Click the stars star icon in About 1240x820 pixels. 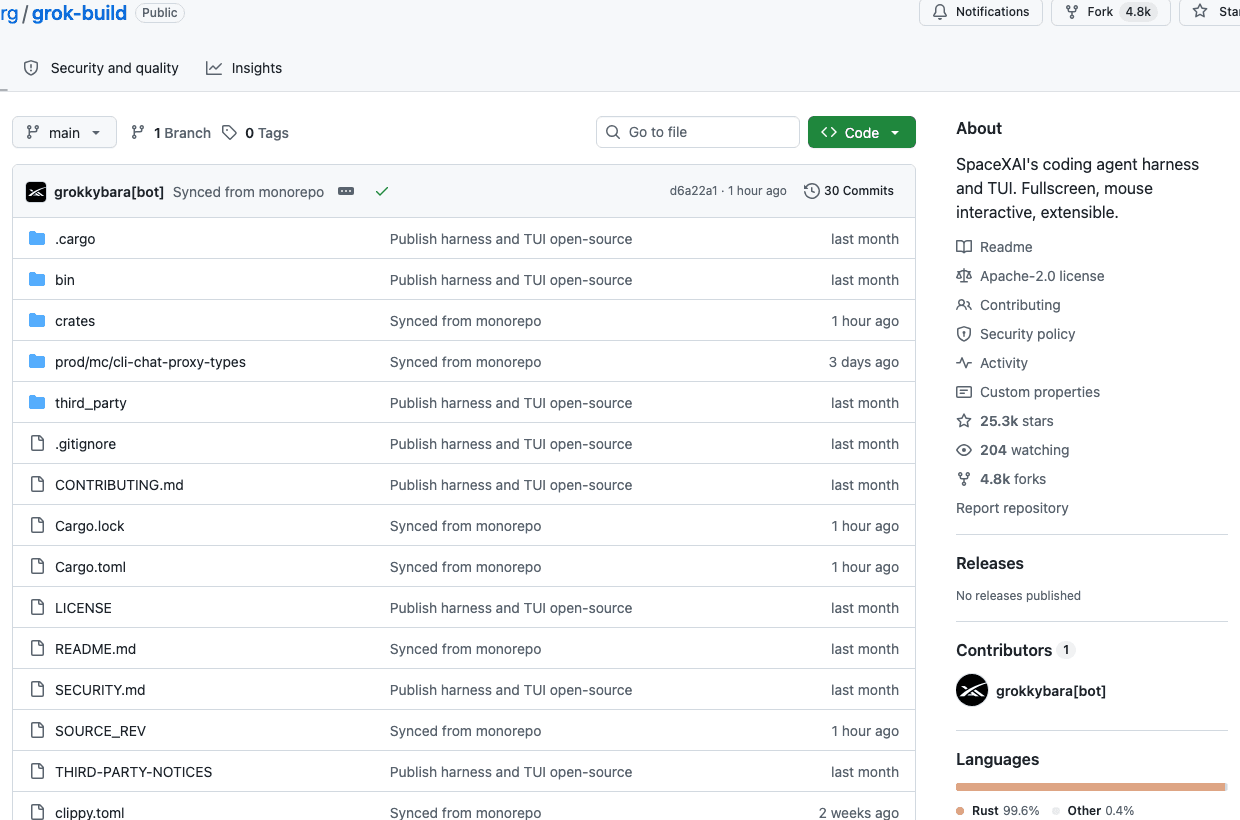[964, 421]
